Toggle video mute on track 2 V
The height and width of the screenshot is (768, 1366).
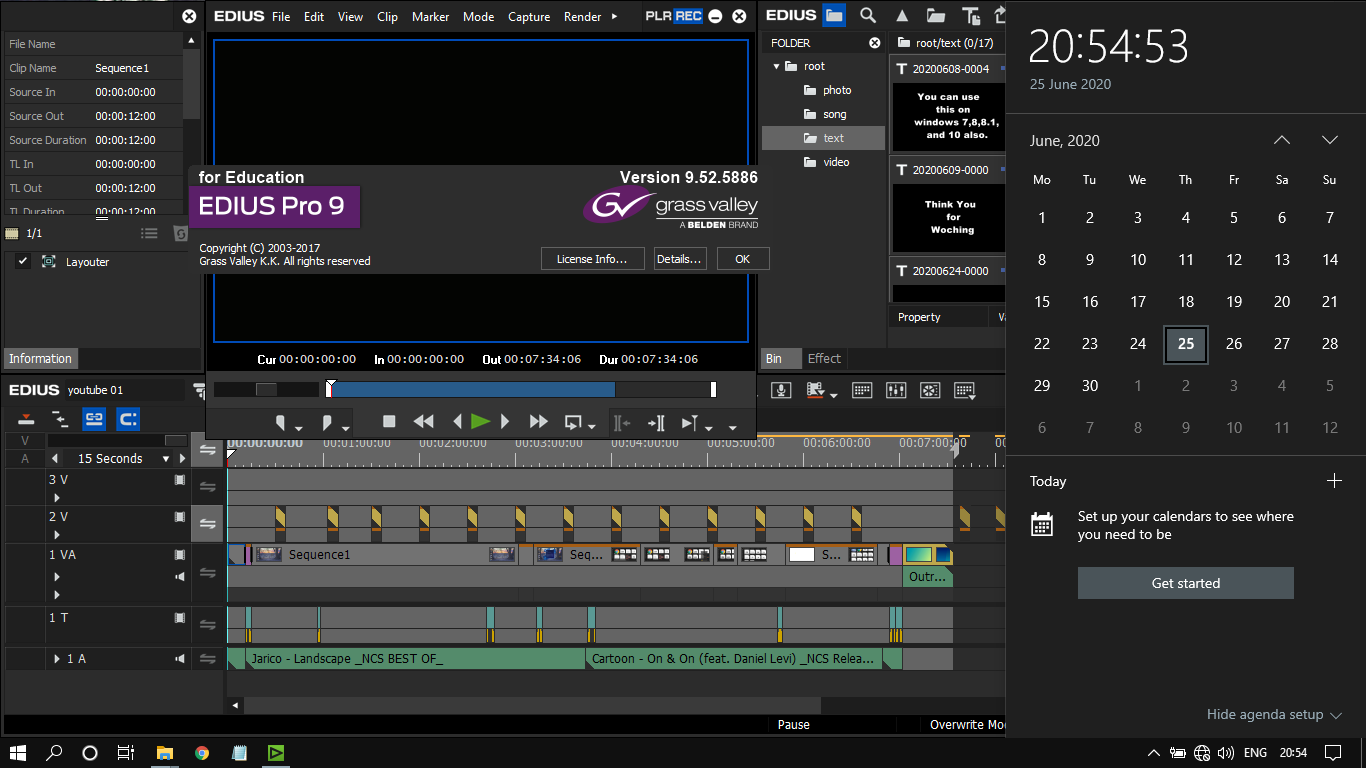(x=180, y=517)
